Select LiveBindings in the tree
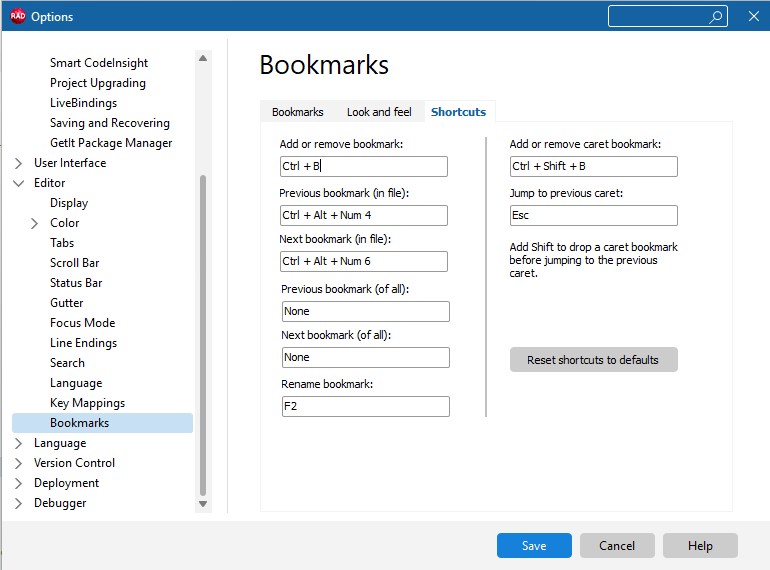Image resolution: width=770 pixels, height=570 pixels. 83,103
